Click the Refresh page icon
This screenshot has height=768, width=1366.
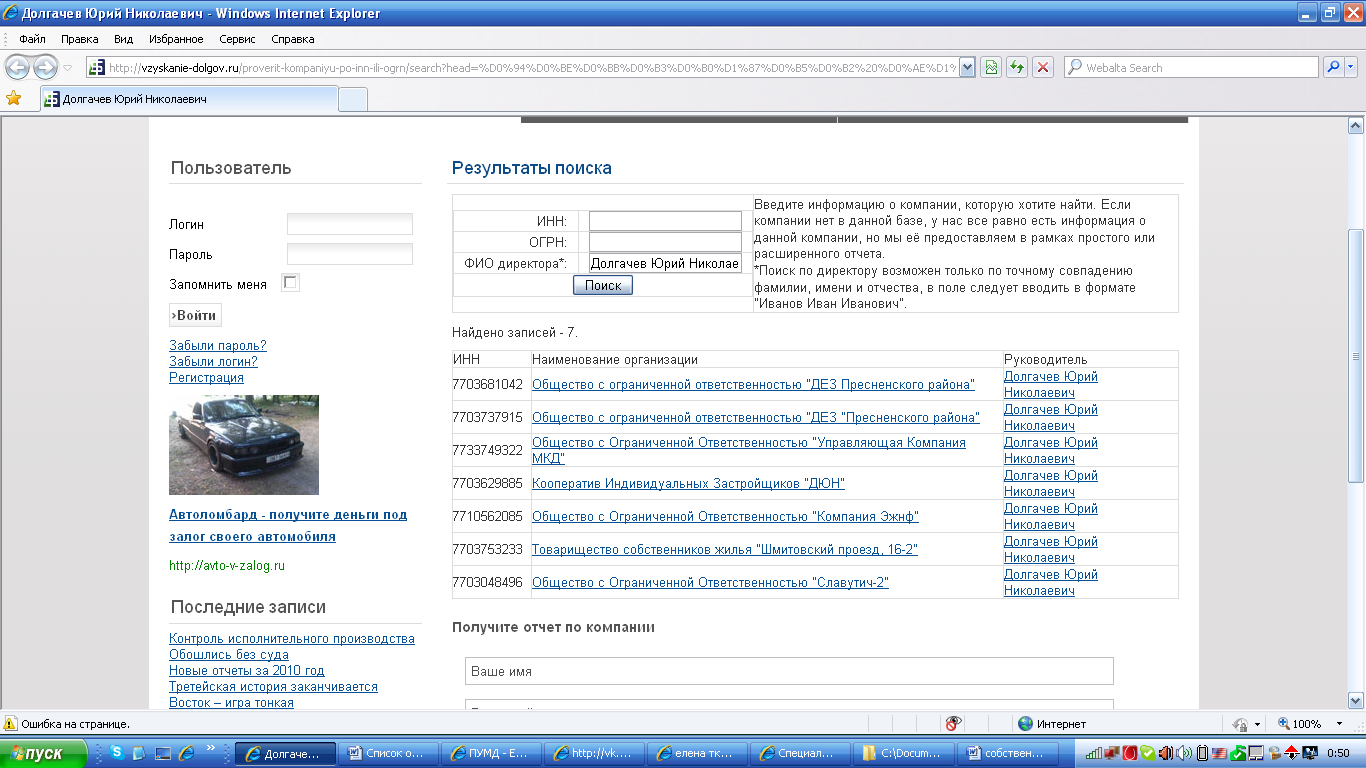(x=1017, y=68)
